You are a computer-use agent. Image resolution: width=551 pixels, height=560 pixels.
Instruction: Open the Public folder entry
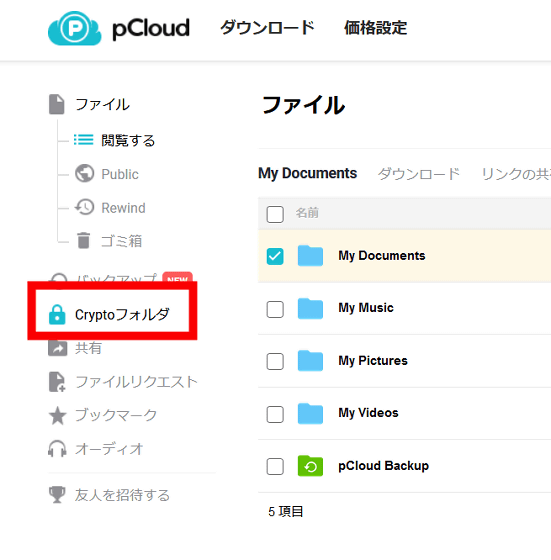(x=120, y=174)
